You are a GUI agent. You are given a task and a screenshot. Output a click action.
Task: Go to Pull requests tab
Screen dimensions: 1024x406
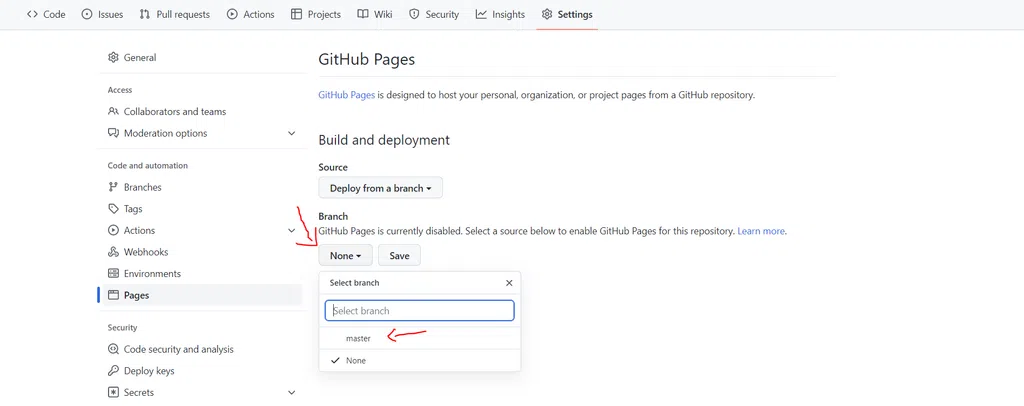pos(175,14)
